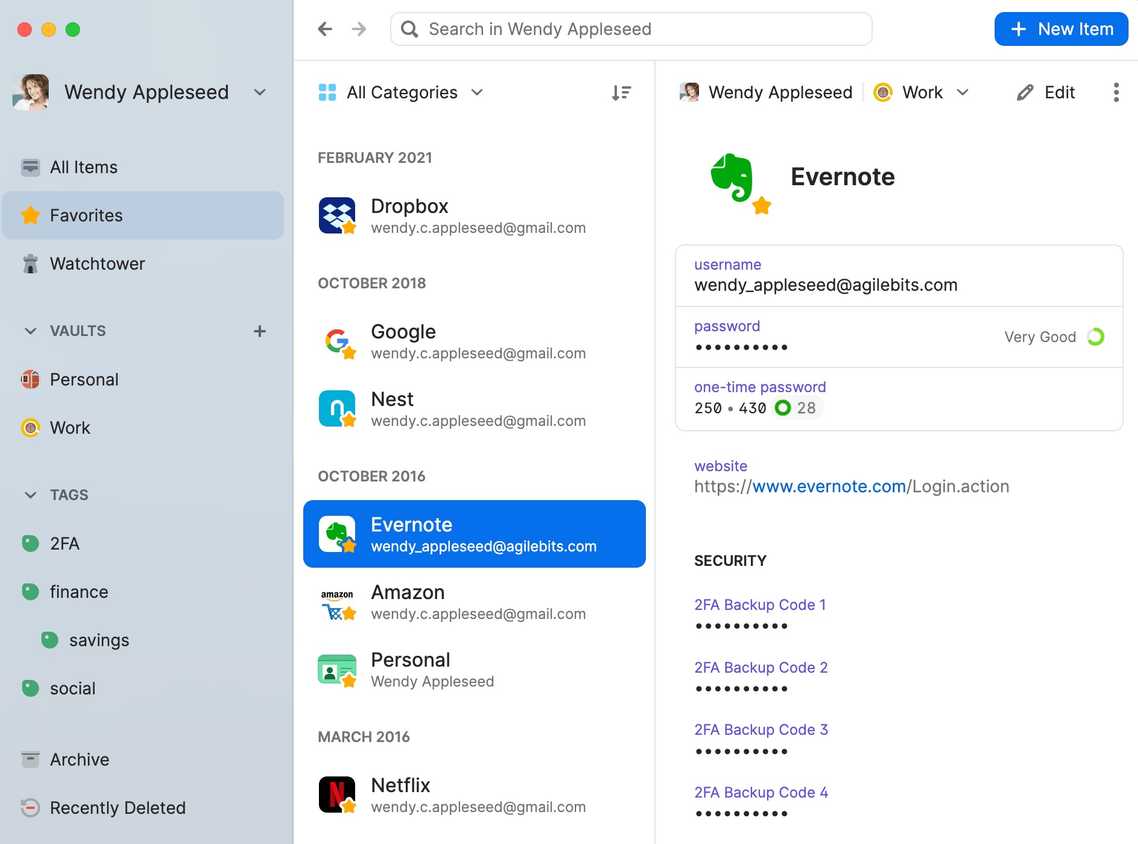Click the Dropbox item title
Viewport: 1138px width, 844px height.
pos(409,206)
